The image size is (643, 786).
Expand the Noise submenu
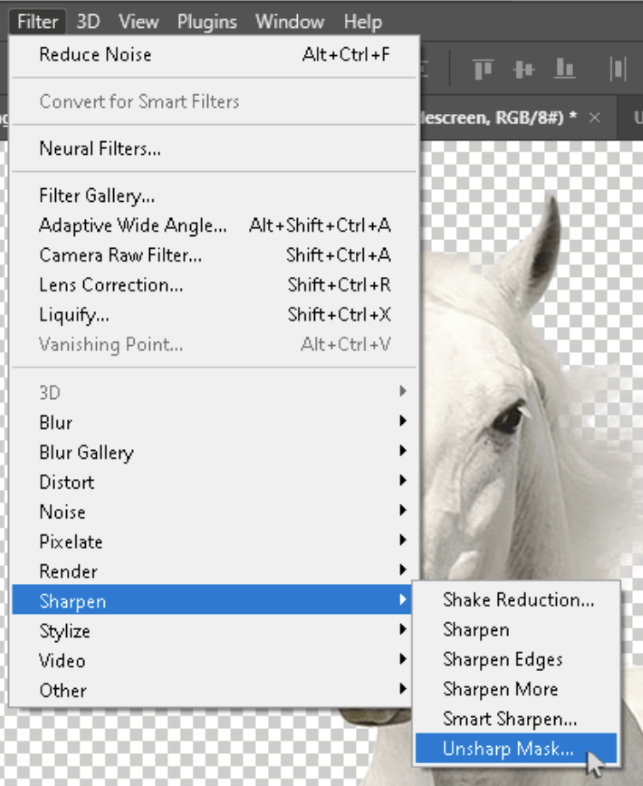tap(214, 512)
